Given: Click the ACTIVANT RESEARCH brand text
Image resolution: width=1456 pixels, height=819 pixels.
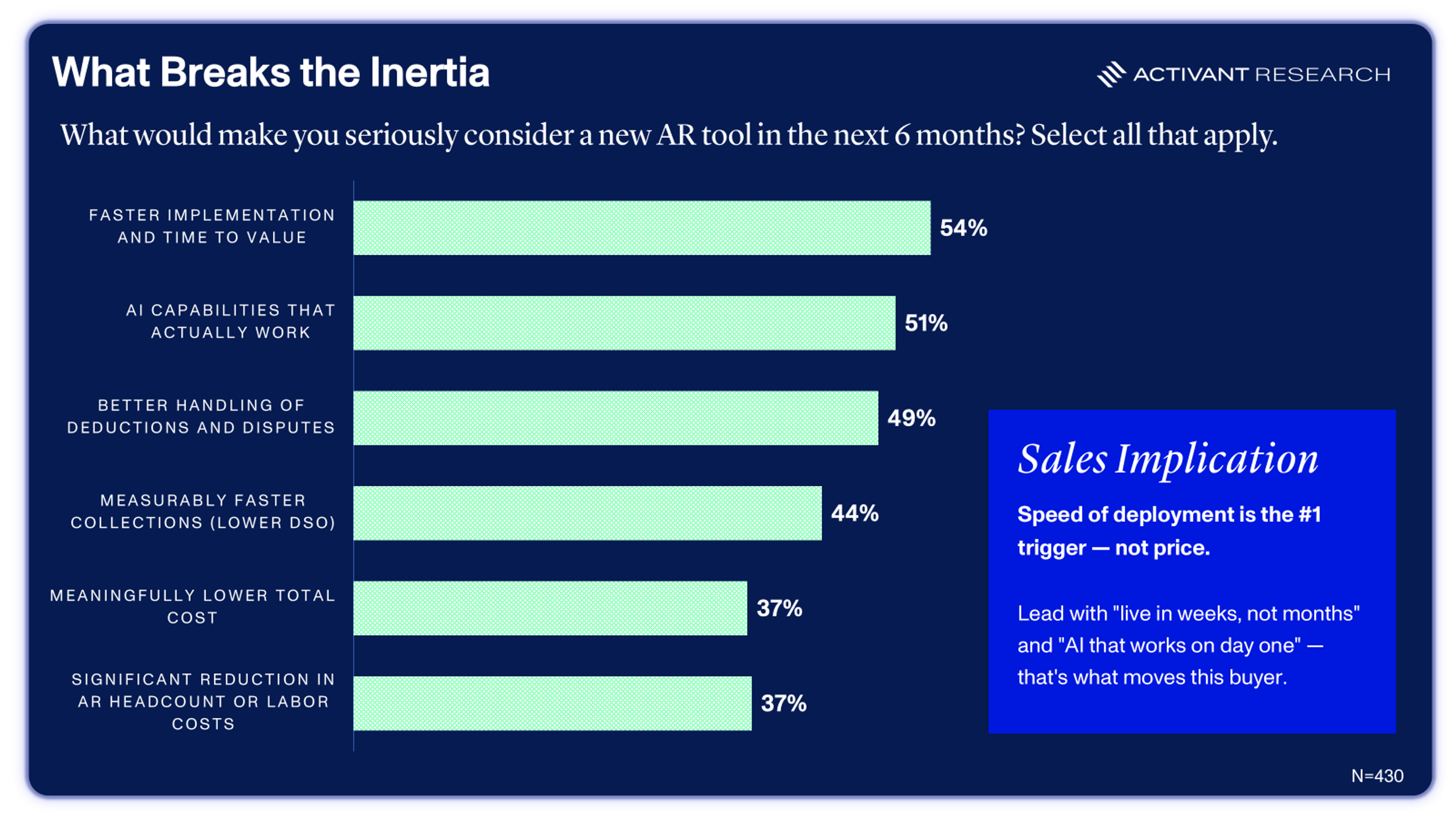Looking at the screenshot, I should point(1261,75).
